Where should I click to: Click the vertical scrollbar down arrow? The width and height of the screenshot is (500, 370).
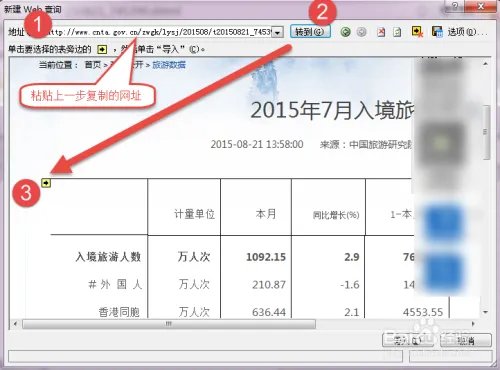[x=486, y=312]
